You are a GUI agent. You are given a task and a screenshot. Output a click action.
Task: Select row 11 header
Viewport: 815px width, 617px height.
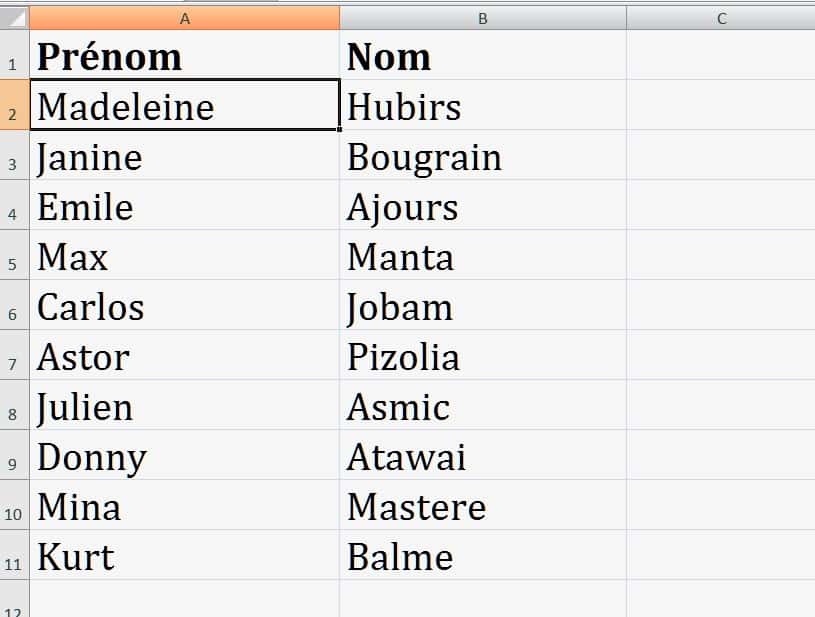click(x=14, y=557)
